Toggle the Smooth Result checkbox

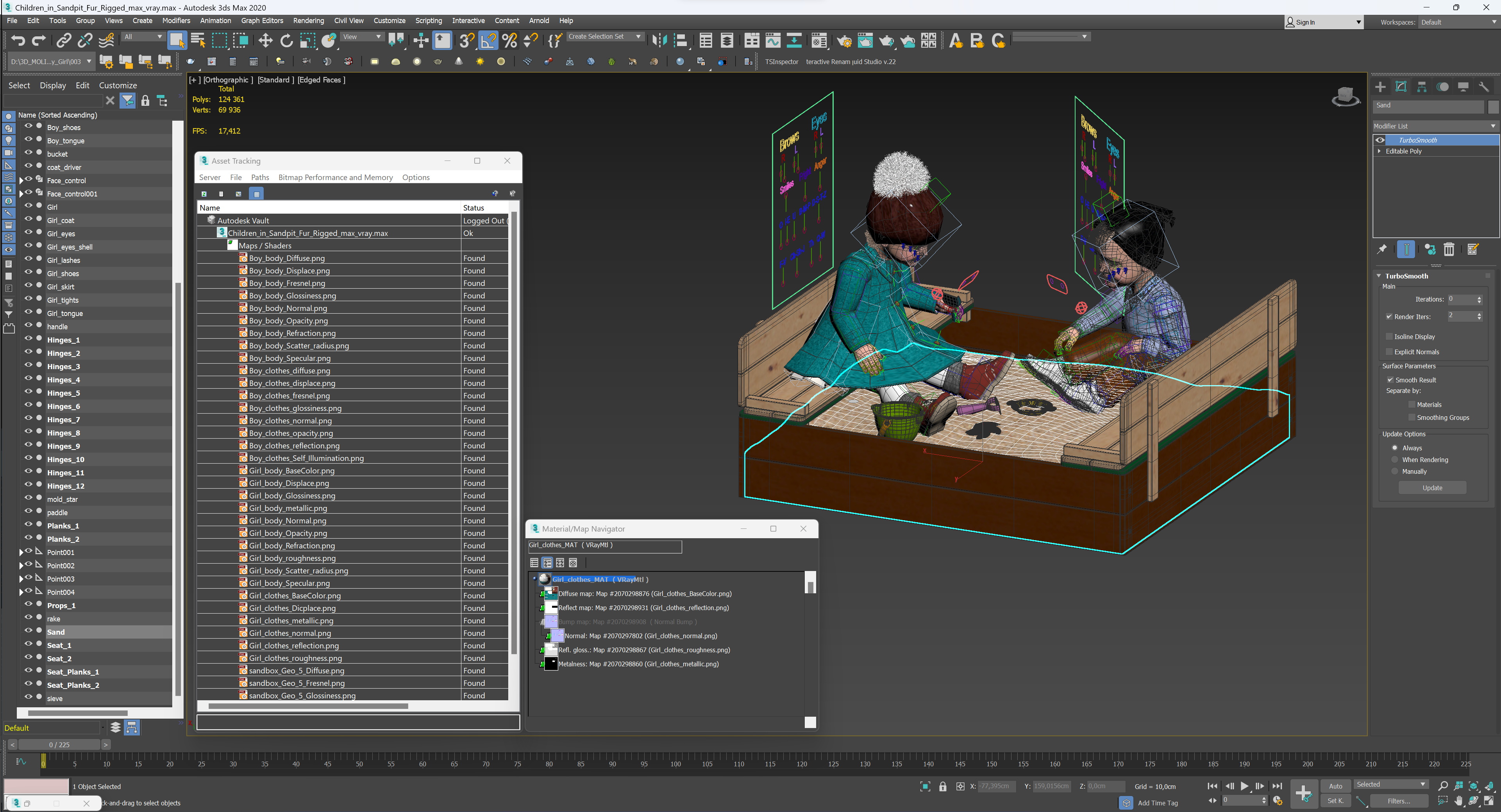coord(1390,380)
